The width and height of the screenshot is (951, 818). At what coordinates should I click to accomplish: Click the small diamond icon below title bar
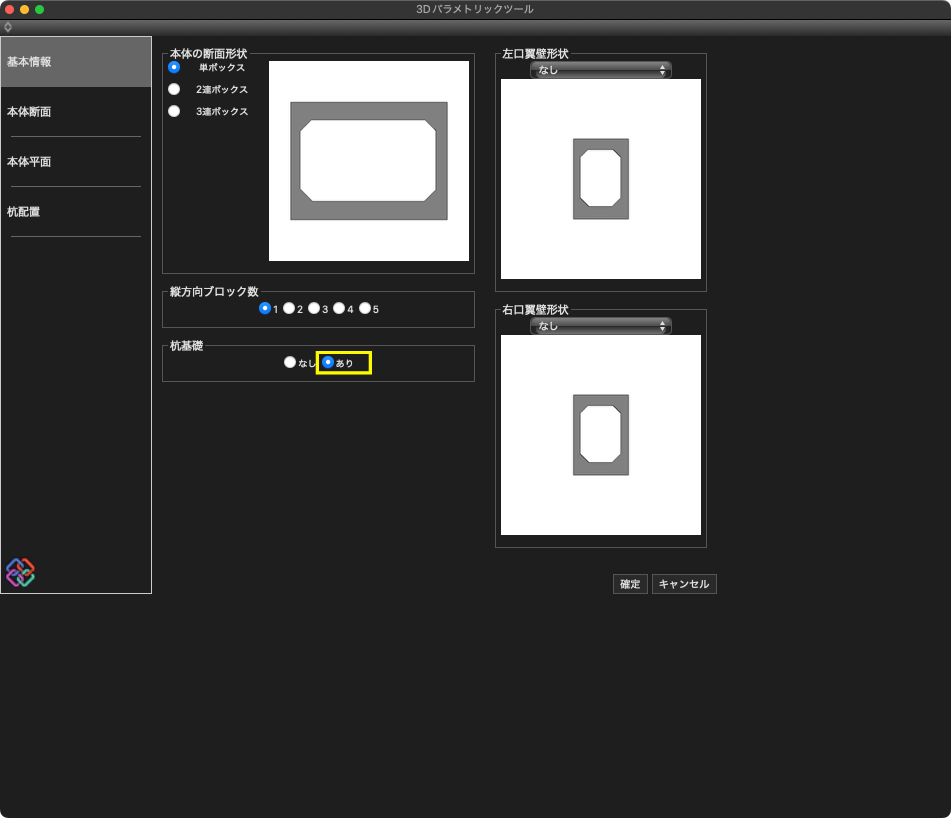8,27
